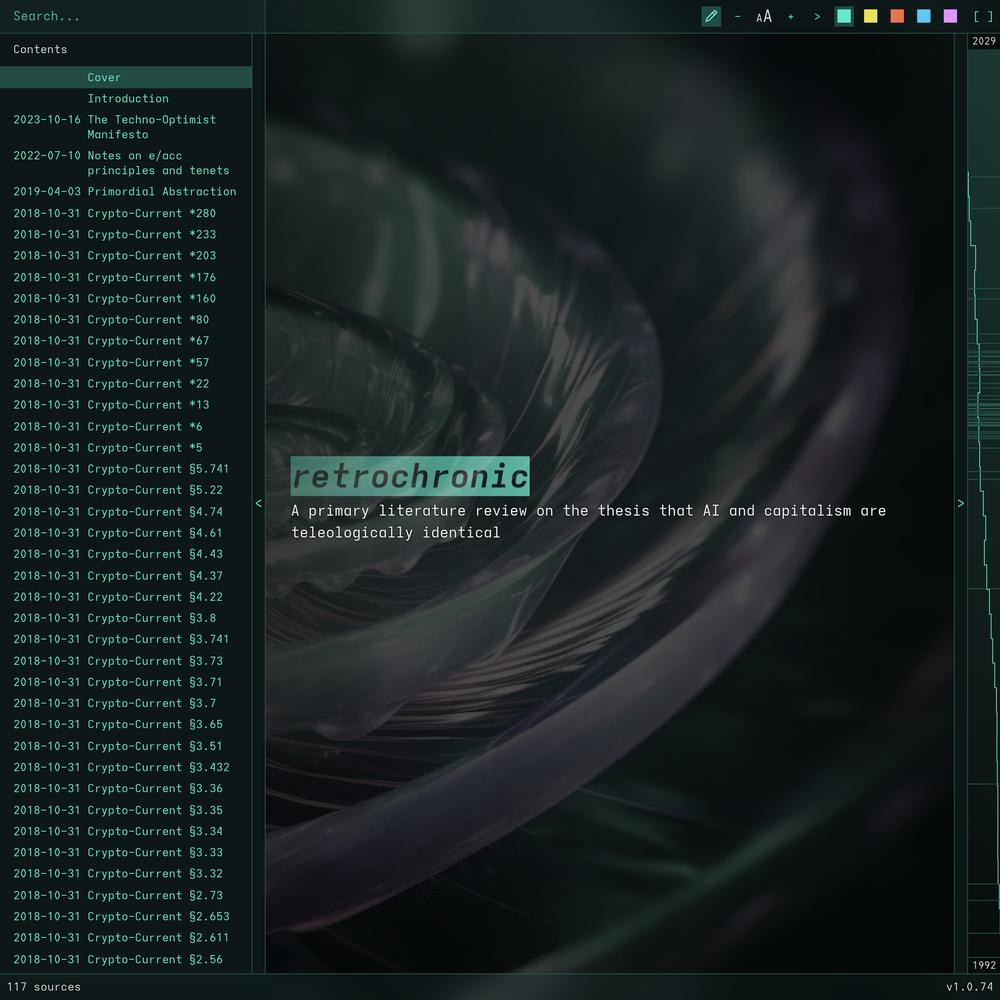Click the 1992 timeline label

pos(983,966)
